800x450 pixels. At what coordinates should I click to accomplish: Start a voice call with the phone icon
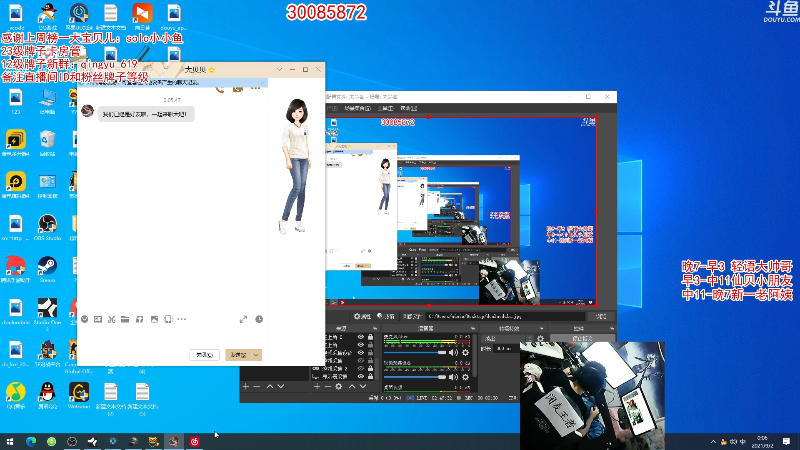pyautogui.click(x=220, y=89)
